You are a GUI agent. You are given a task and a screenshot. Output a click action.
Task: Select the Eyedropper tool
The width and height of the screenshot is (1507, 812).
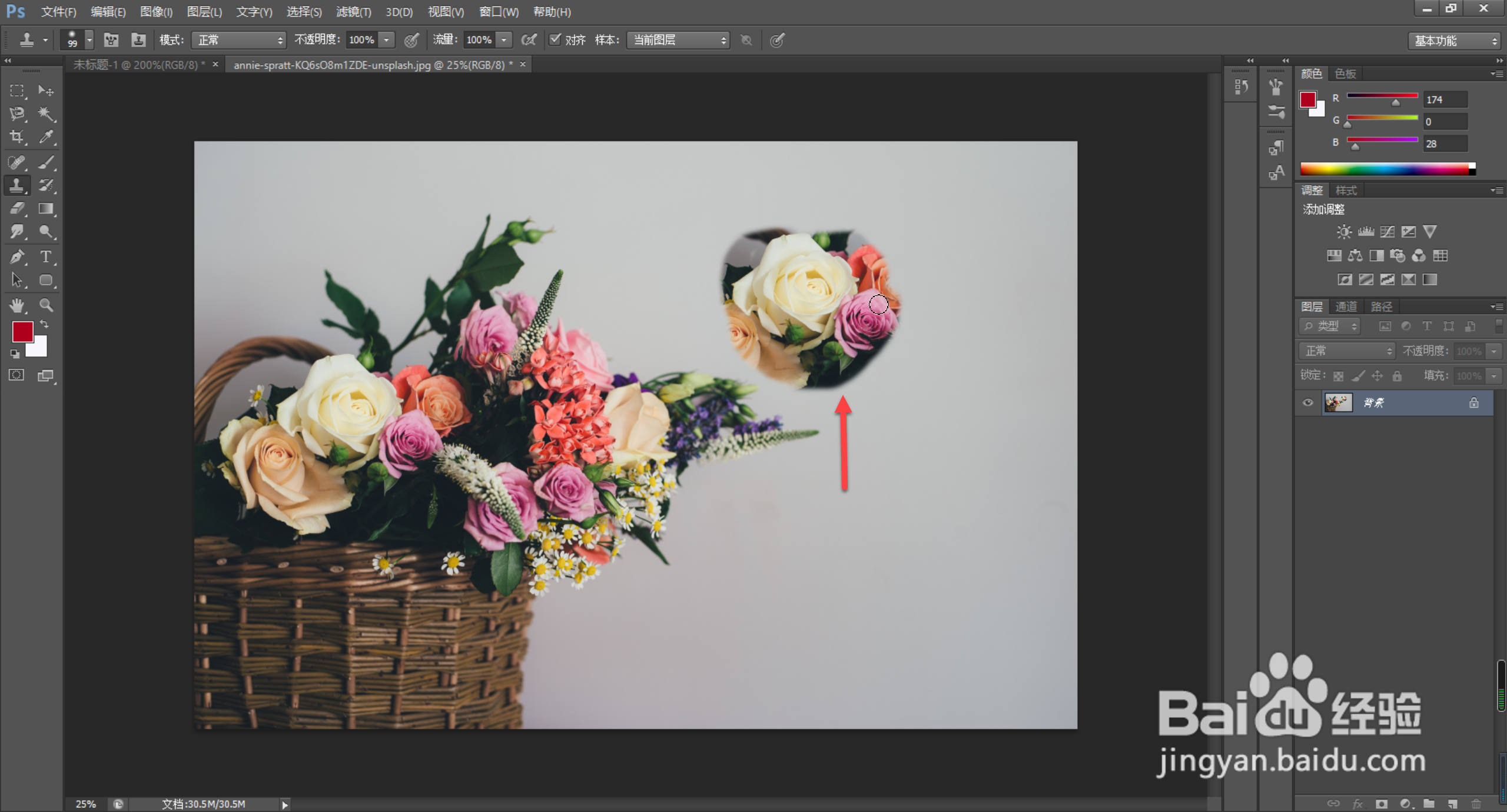[46, 137]
